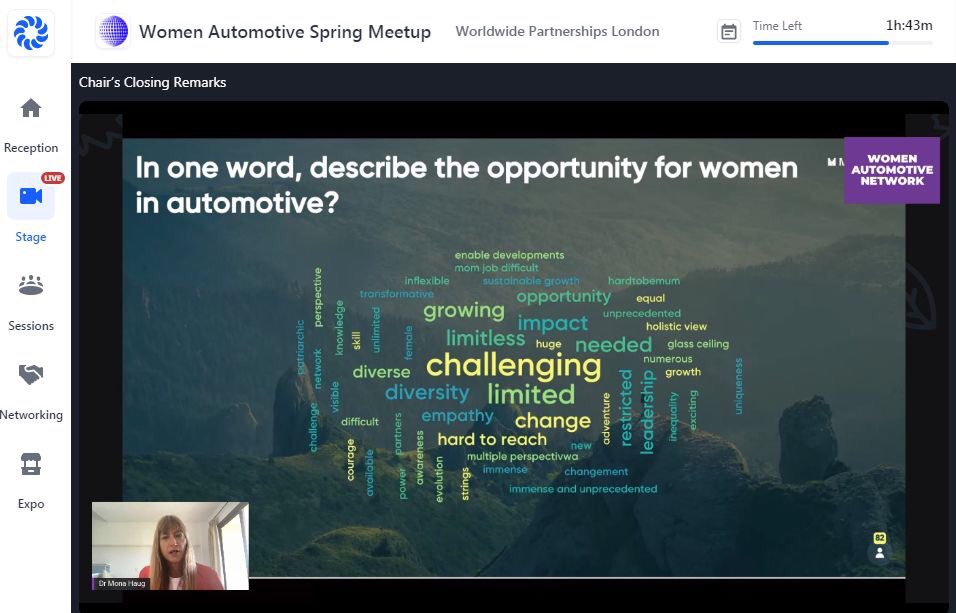Open the Reception home icon
The image size is (956, 613).
coord(31,109)
